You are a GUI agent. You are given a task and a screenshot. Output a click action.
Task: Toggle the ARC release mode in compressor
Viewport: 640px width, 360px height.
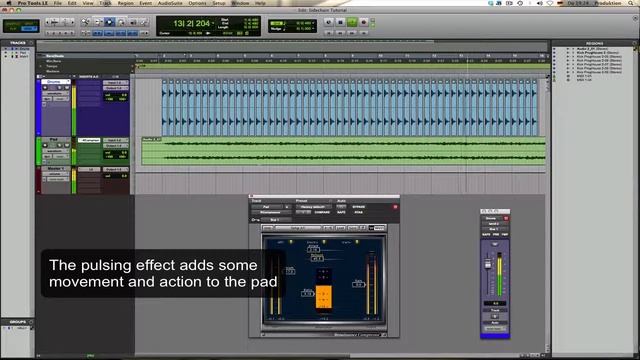pyautogui.click(x=291, y=242)
